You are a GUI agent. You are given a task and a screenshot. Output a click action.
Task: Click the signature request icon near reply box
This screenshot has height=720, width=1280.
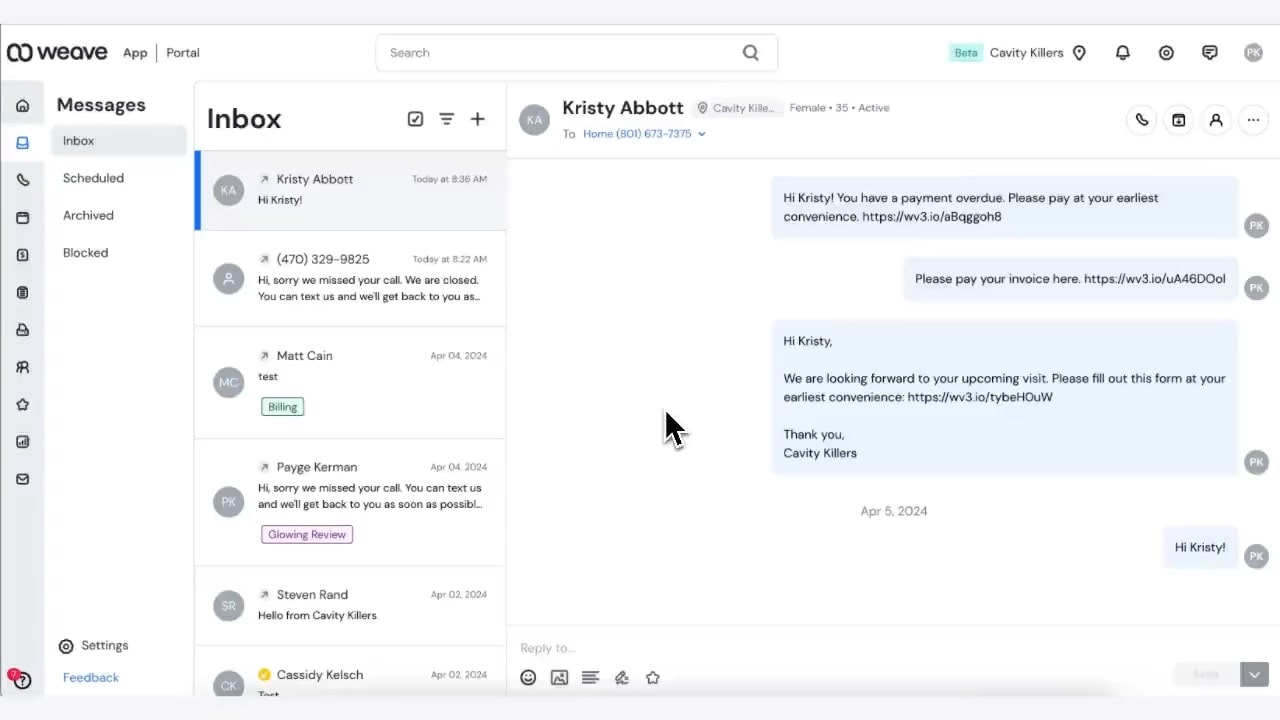(x=621, y=677)
